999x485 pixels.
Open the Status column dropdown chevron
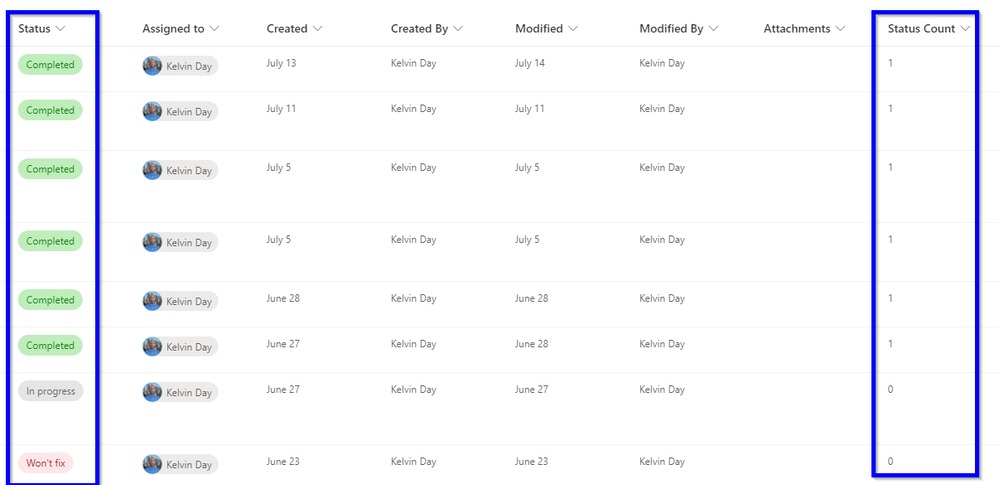61,29
